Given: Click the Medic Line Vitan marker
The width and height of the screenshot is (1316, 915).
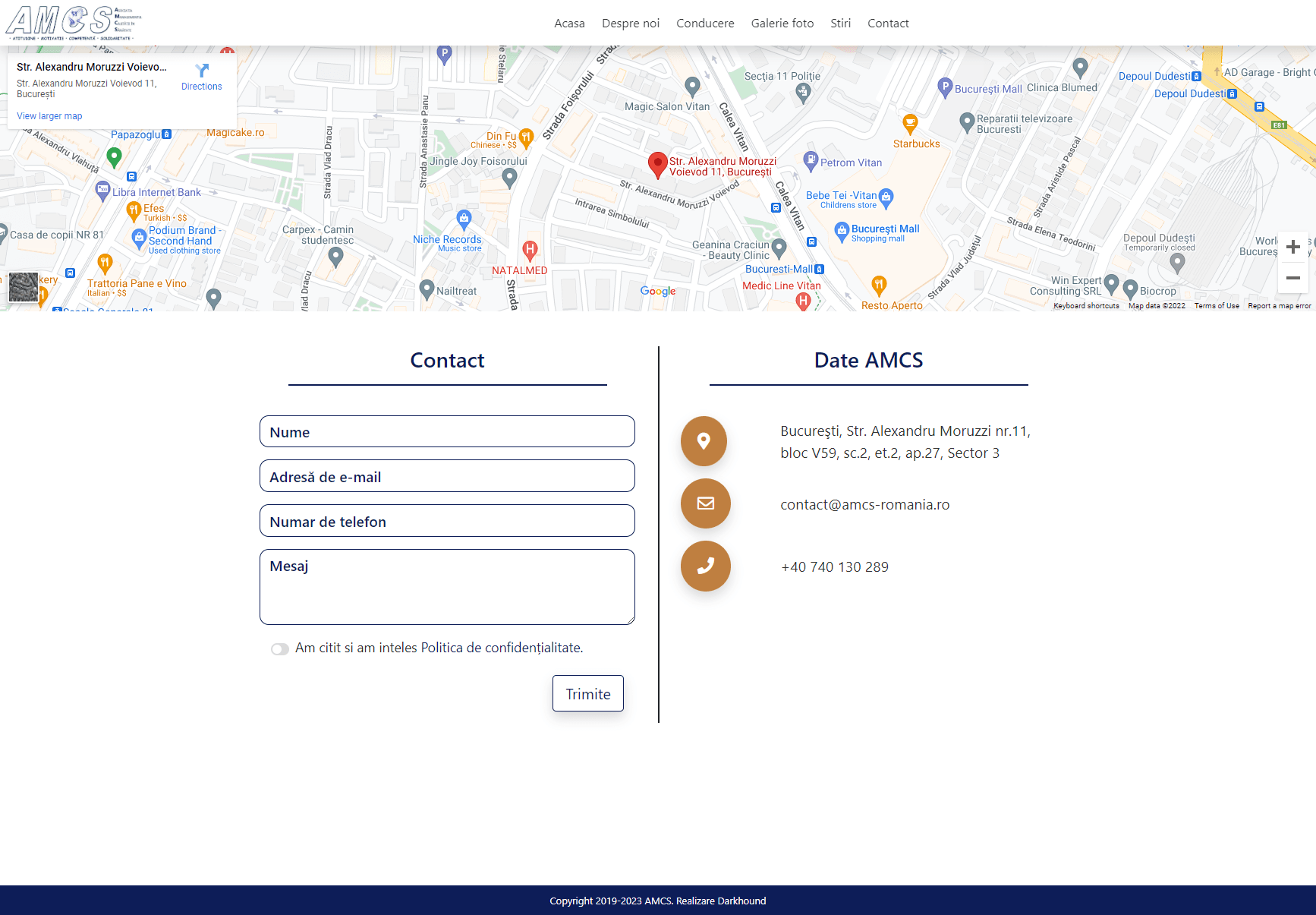Looking at the screenshot, I should click(803, 301).
